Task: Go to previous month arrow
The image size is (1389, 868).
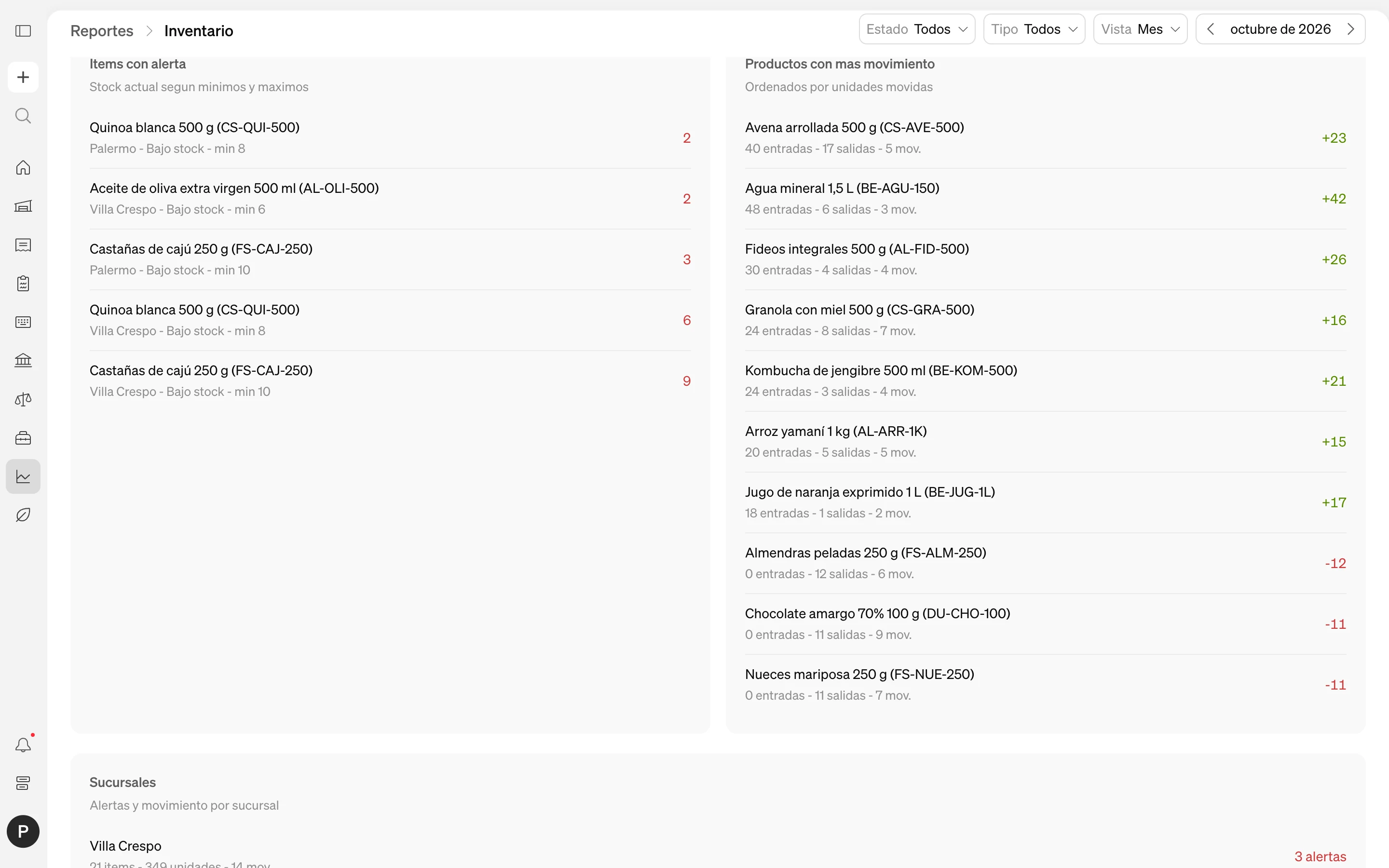Action: [x=1211, y=29]
